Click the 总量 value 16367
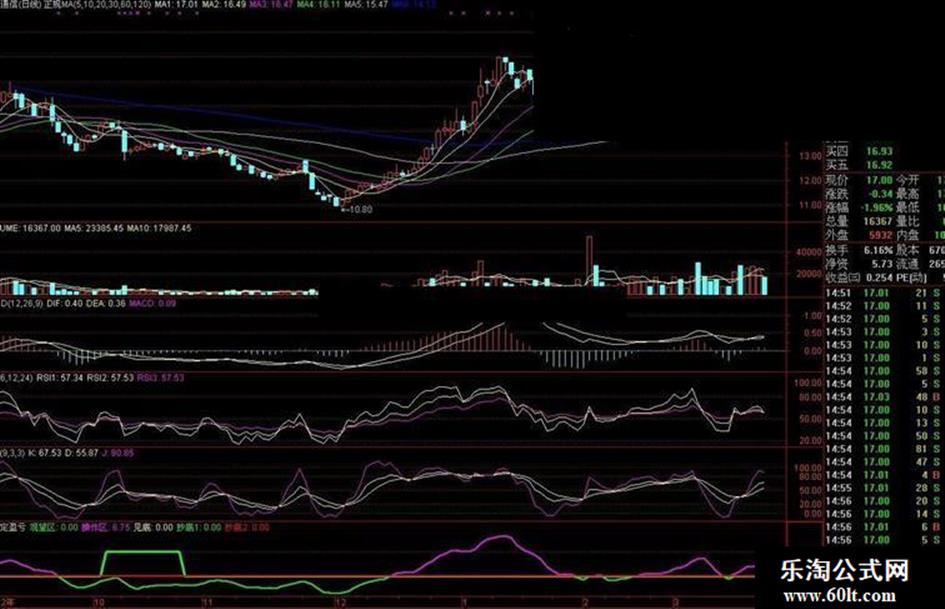This screenshot has width=945, height=609. tap(878, 221)
